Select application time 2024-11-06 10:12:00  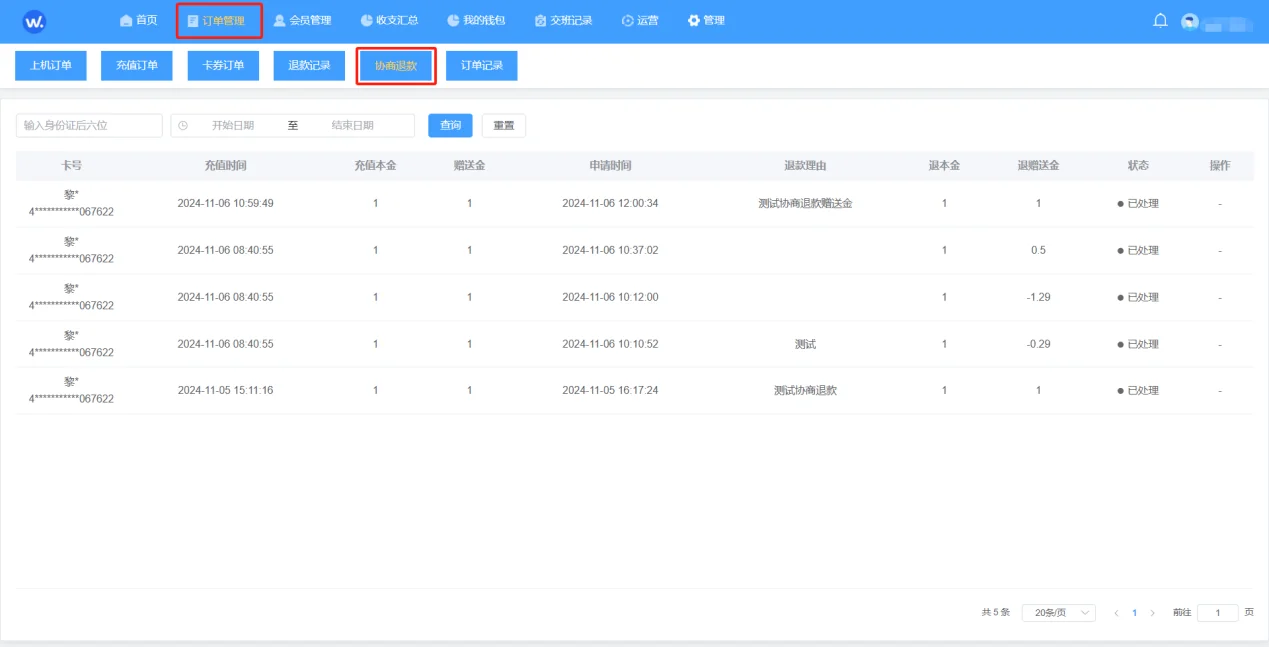click(x=610, y=297)
